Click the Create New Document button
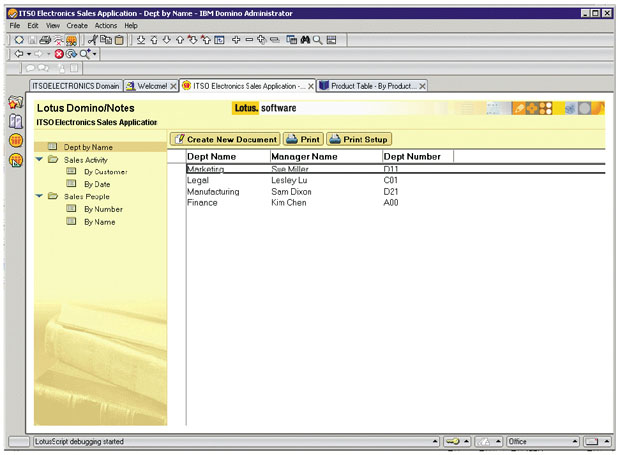 point(225,139)
